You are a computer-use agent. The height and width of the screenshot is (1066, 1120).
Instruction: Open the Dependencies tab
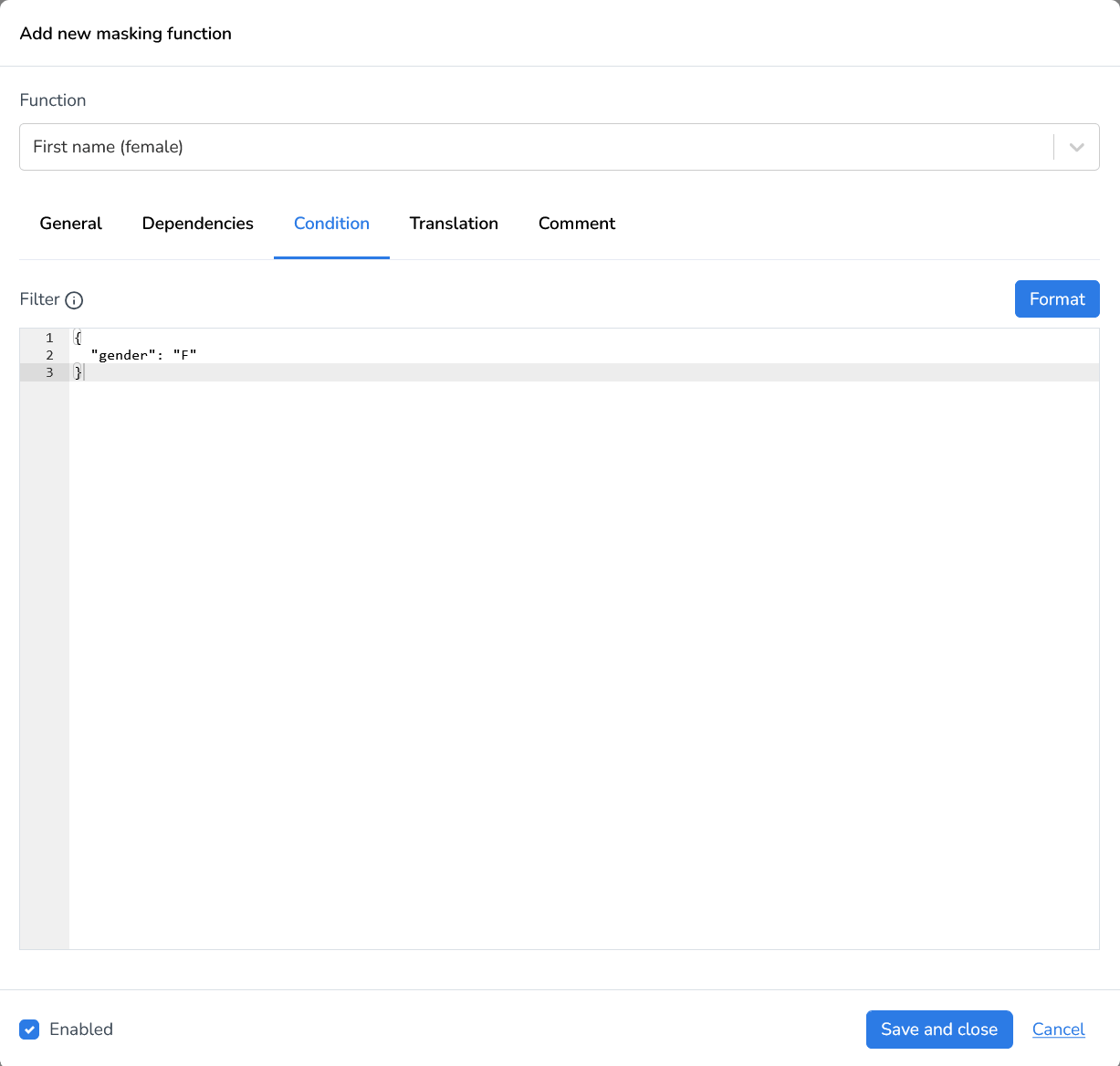[x=198, y=224]
